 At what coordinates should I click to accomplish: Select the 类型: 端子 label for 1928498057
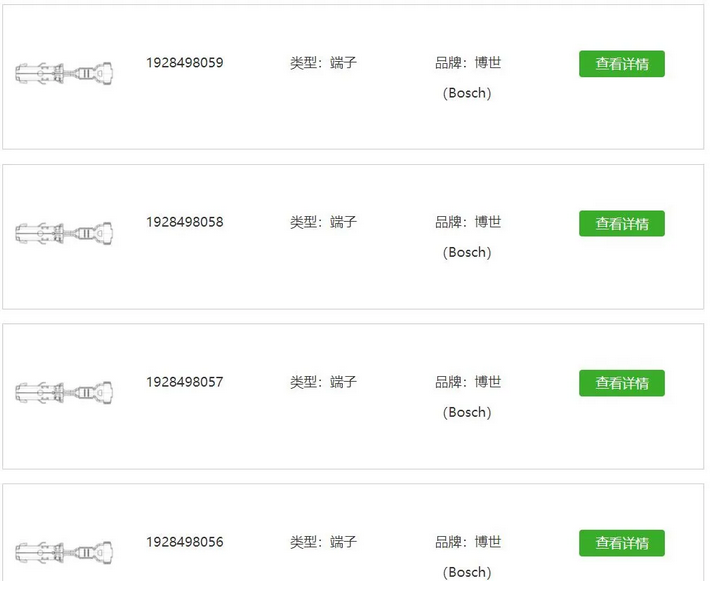[323, 382]
